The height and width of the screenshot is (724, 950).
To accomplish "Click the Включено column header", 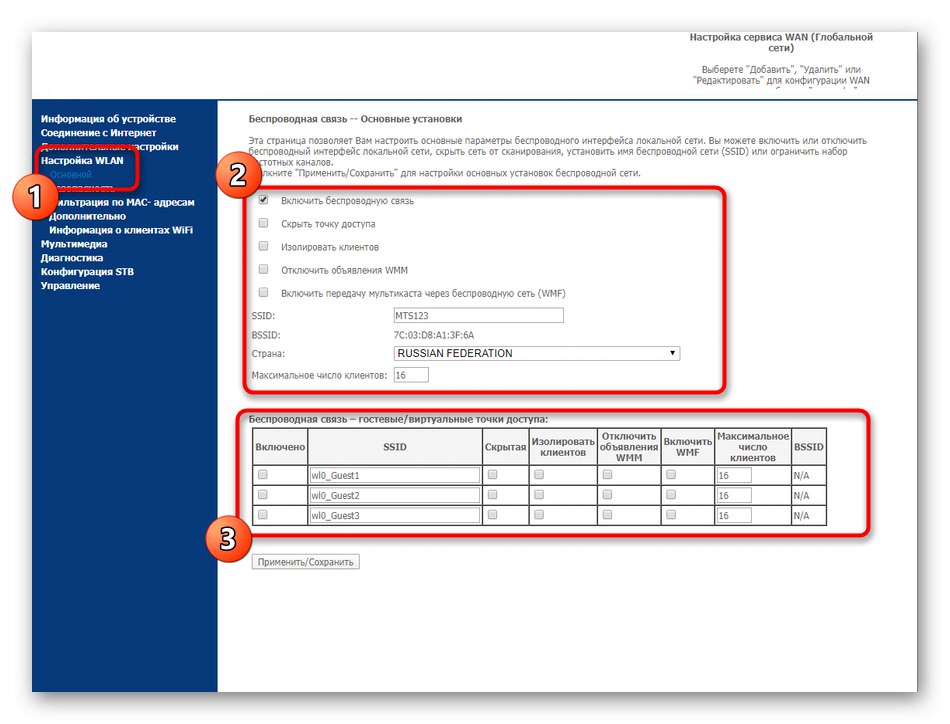I will pos(280,447).
